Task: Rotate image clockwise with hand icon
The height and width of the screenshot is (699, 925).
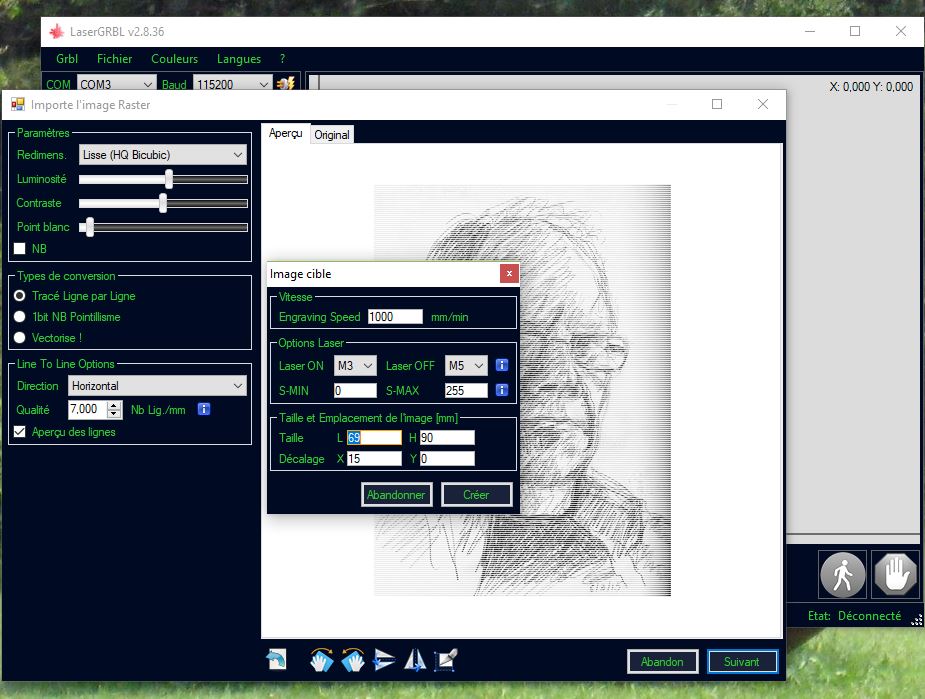Action: click(322, 659)
